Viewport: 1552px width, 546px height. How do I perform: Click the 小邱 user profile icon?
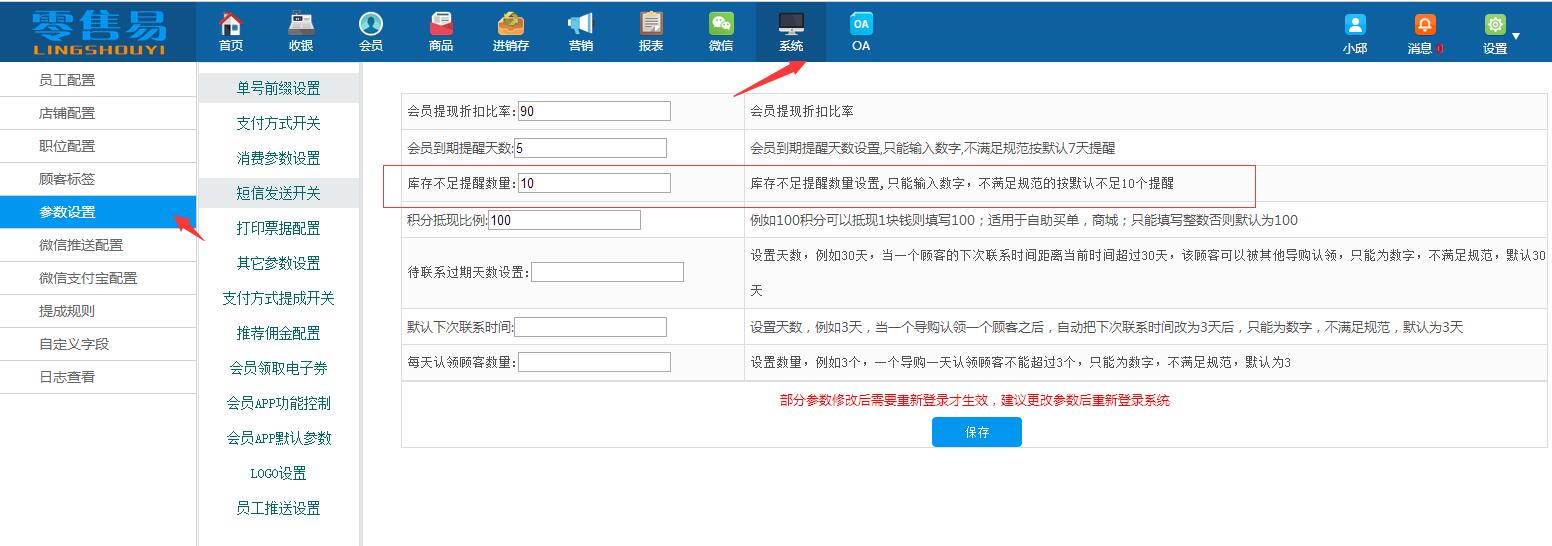click(x=1355, y=25)
